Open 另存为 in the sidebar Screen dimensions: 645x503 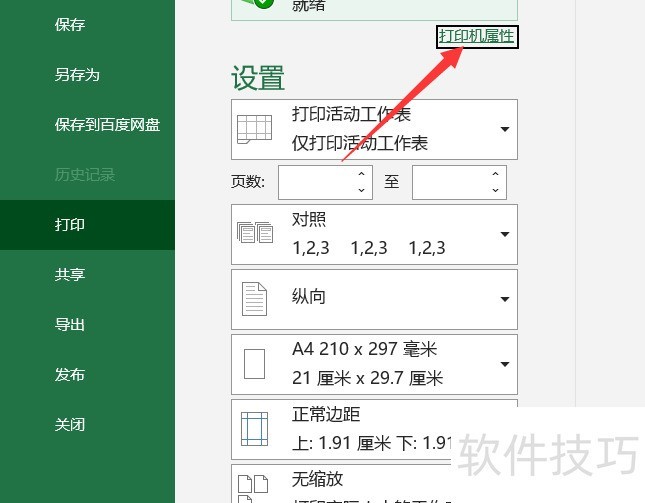click(77, 75)
